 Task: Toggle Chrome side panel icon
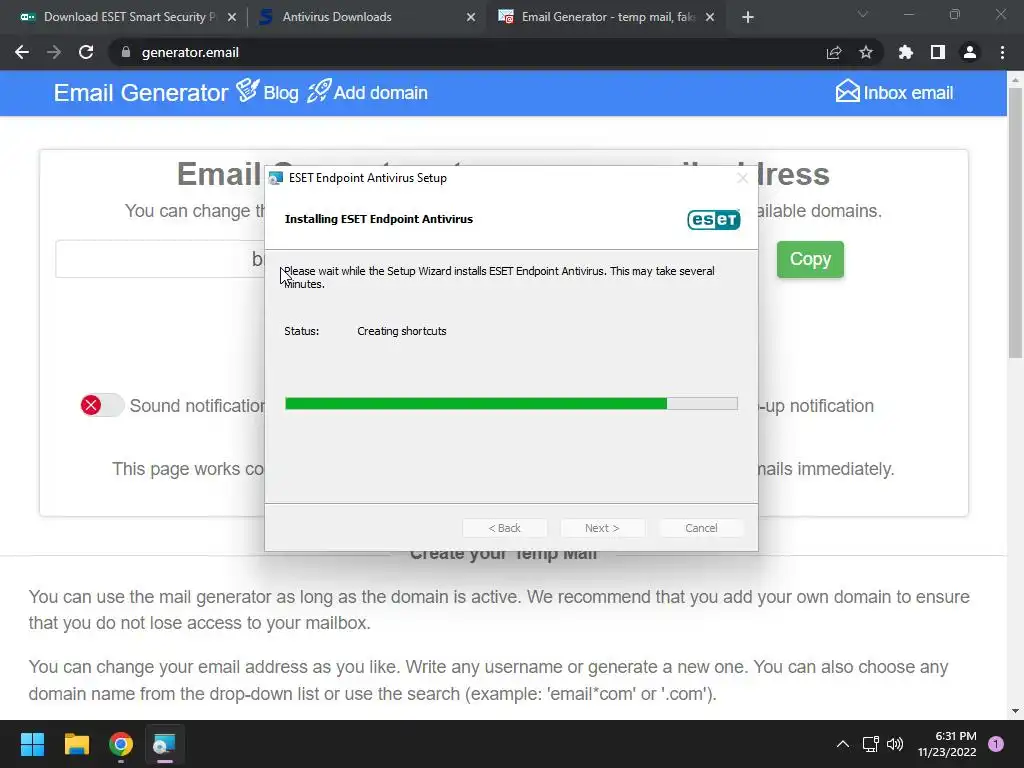938,52
